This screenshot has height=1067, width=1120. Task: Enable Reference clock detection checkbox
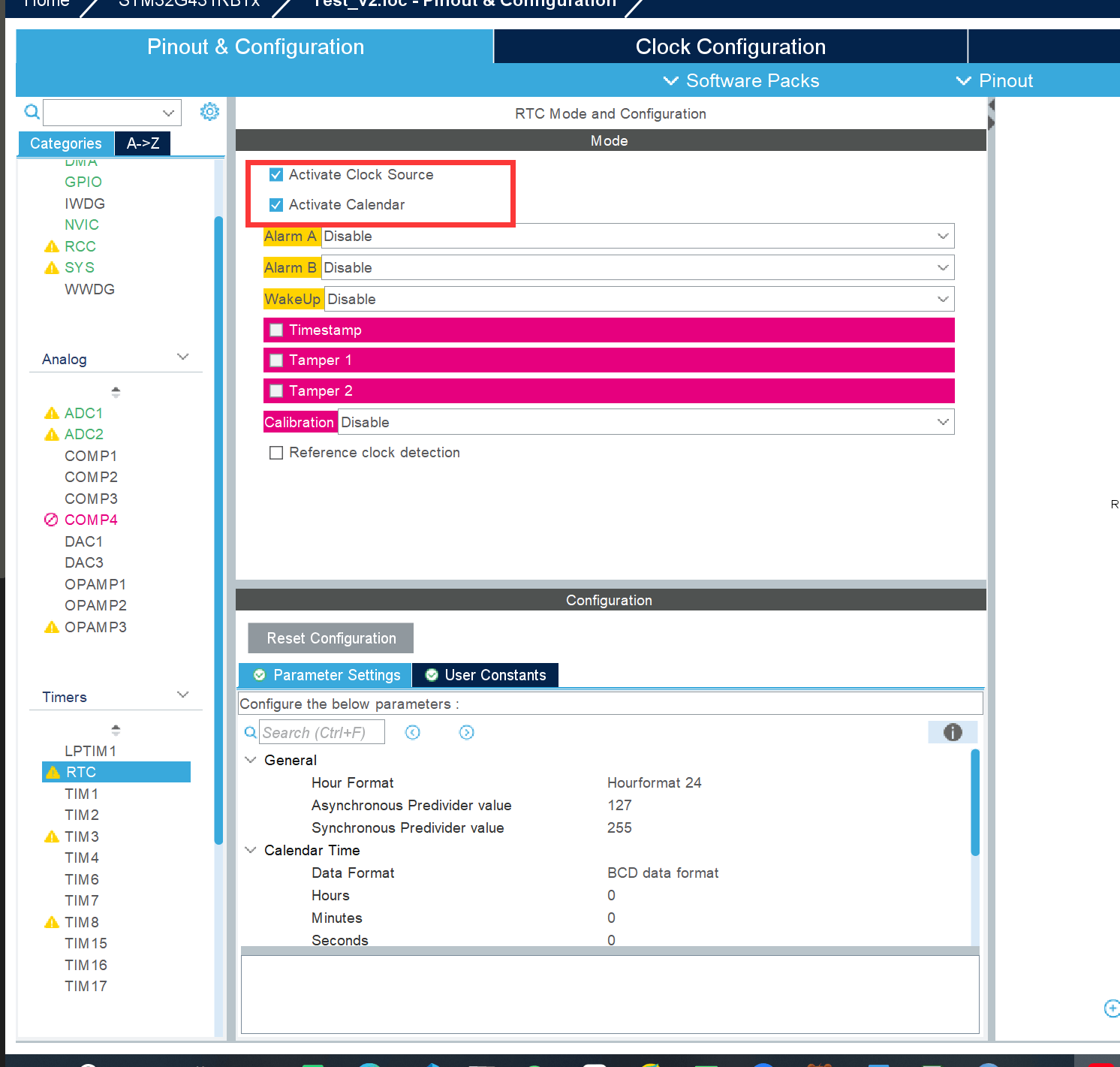tap(276, 453)
